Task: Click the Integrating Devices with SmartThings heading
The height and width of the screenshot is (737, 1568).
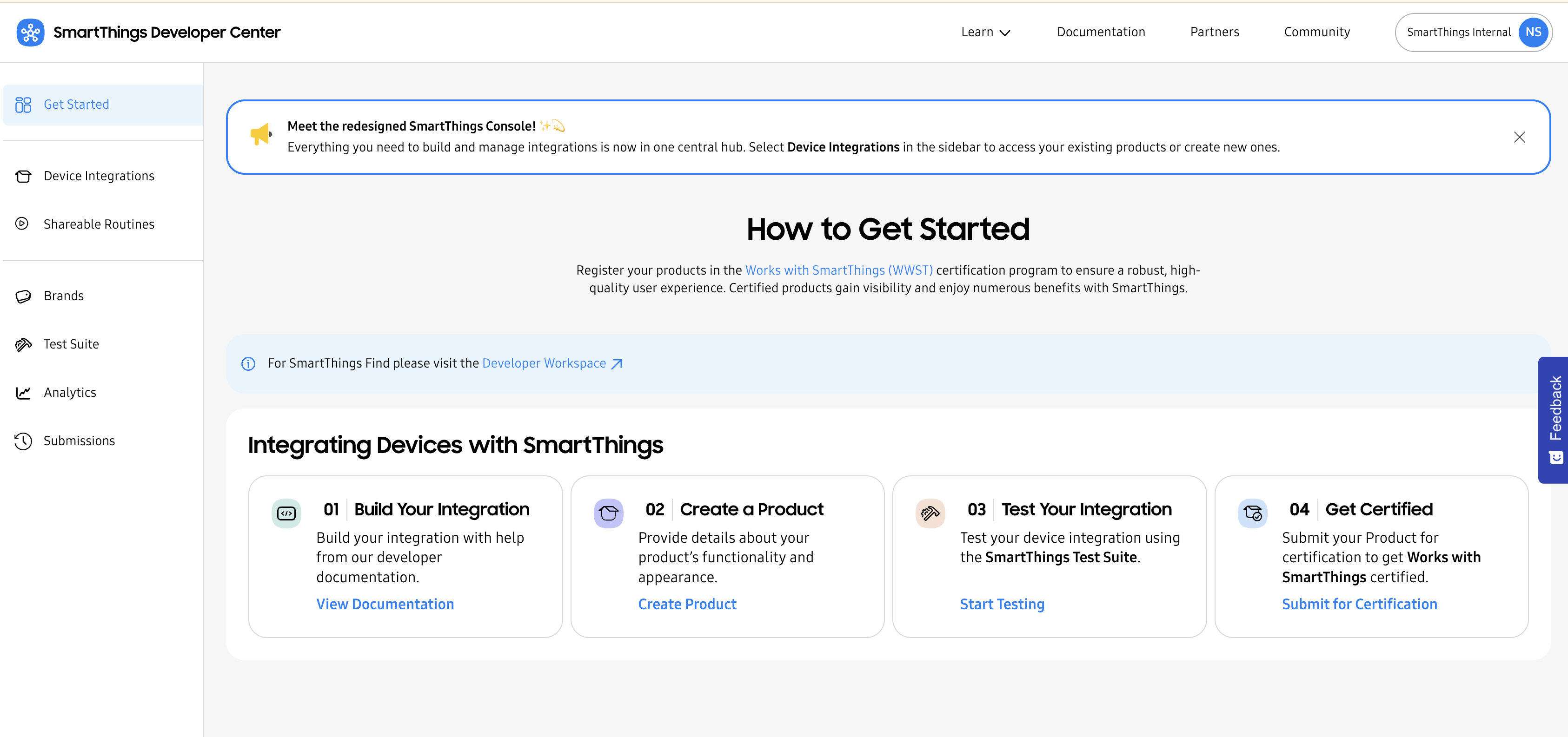Action: [455, 446]
